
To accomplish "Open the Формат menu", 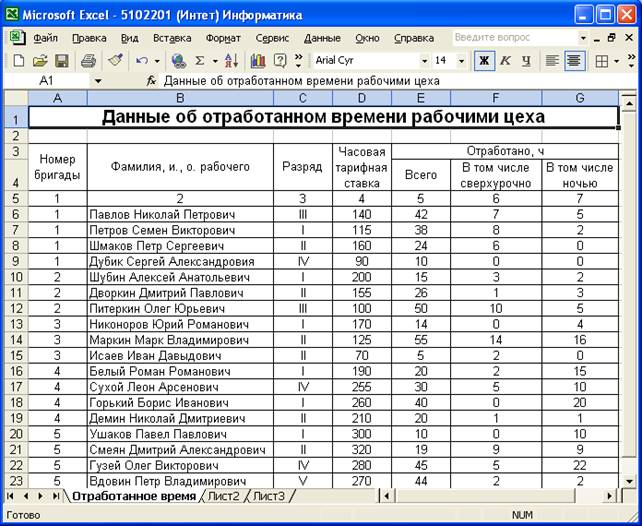I will click(x=222, y=37).
